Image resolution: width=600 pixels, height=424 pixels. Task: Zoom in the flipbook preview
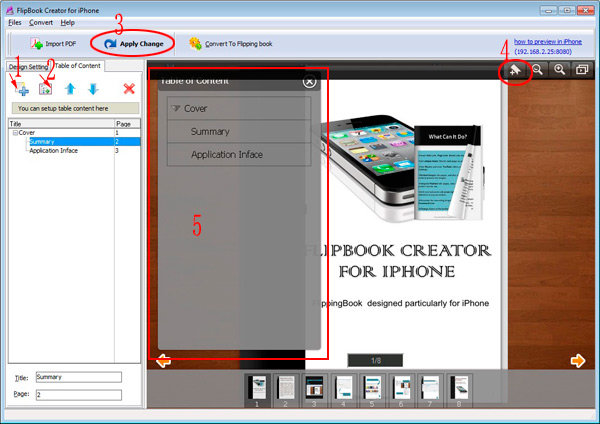click(559, 70)
